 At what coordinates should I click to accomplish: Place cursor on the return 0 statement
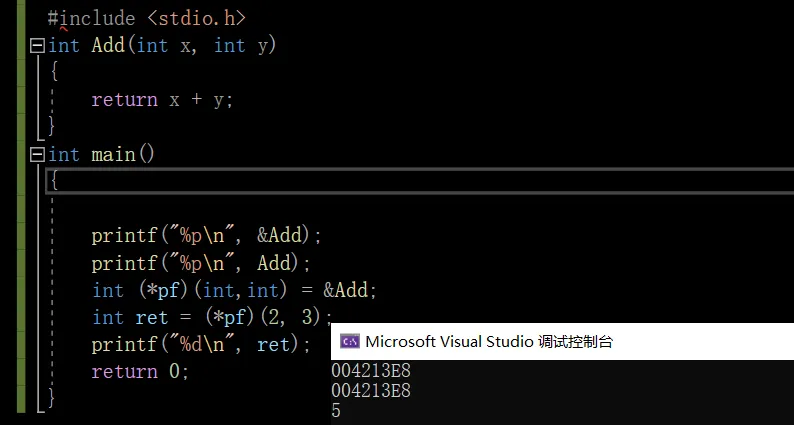[140, 371]
